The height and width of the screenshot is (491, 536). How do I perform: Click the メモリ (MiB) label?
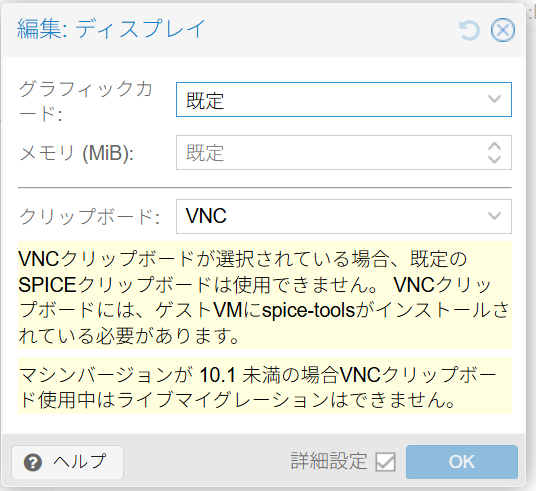pos(77,152)
